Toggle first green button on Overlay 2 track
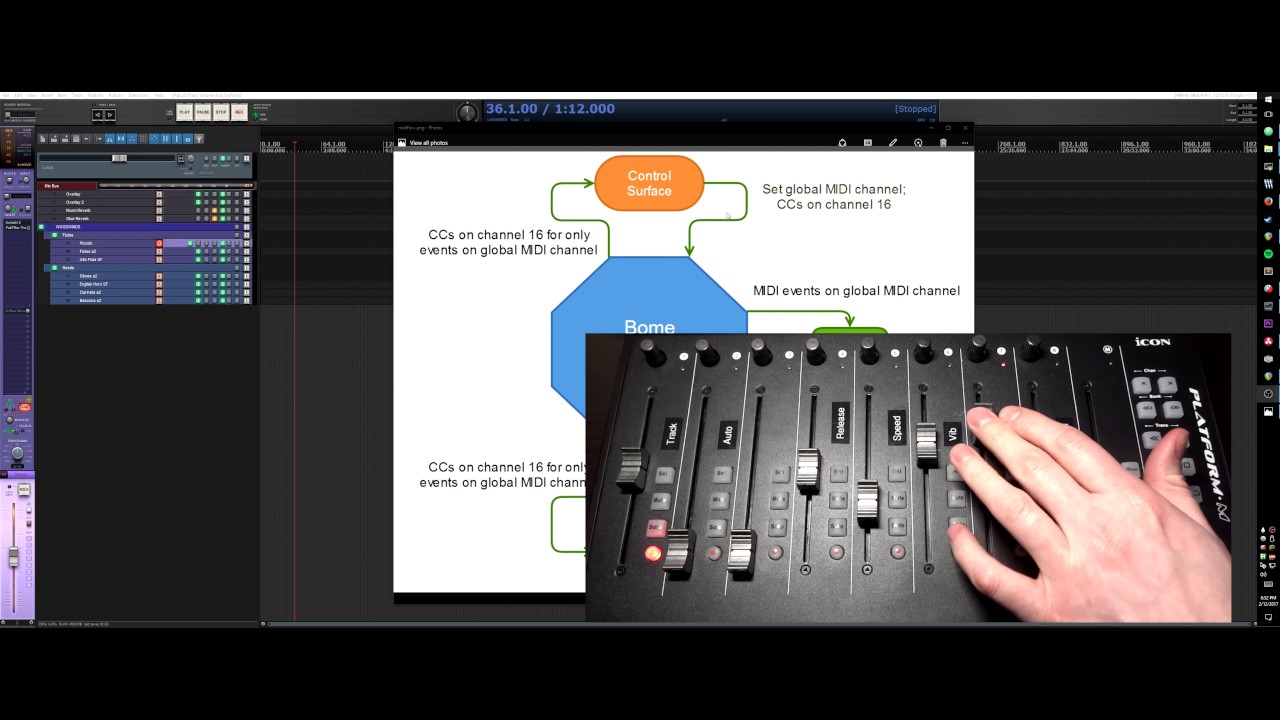1280x720 pixels. (x=198, y=202)
